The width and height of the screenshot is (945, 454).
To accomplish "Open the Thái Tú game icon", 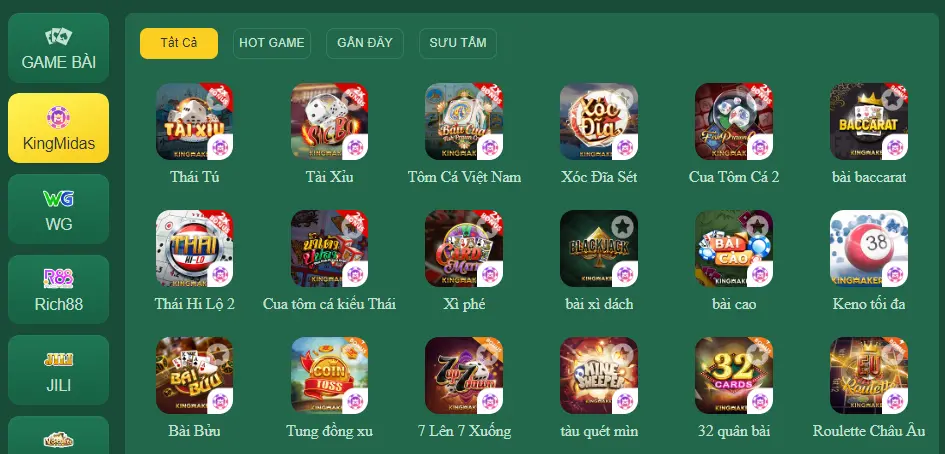I will click(194, 121).
